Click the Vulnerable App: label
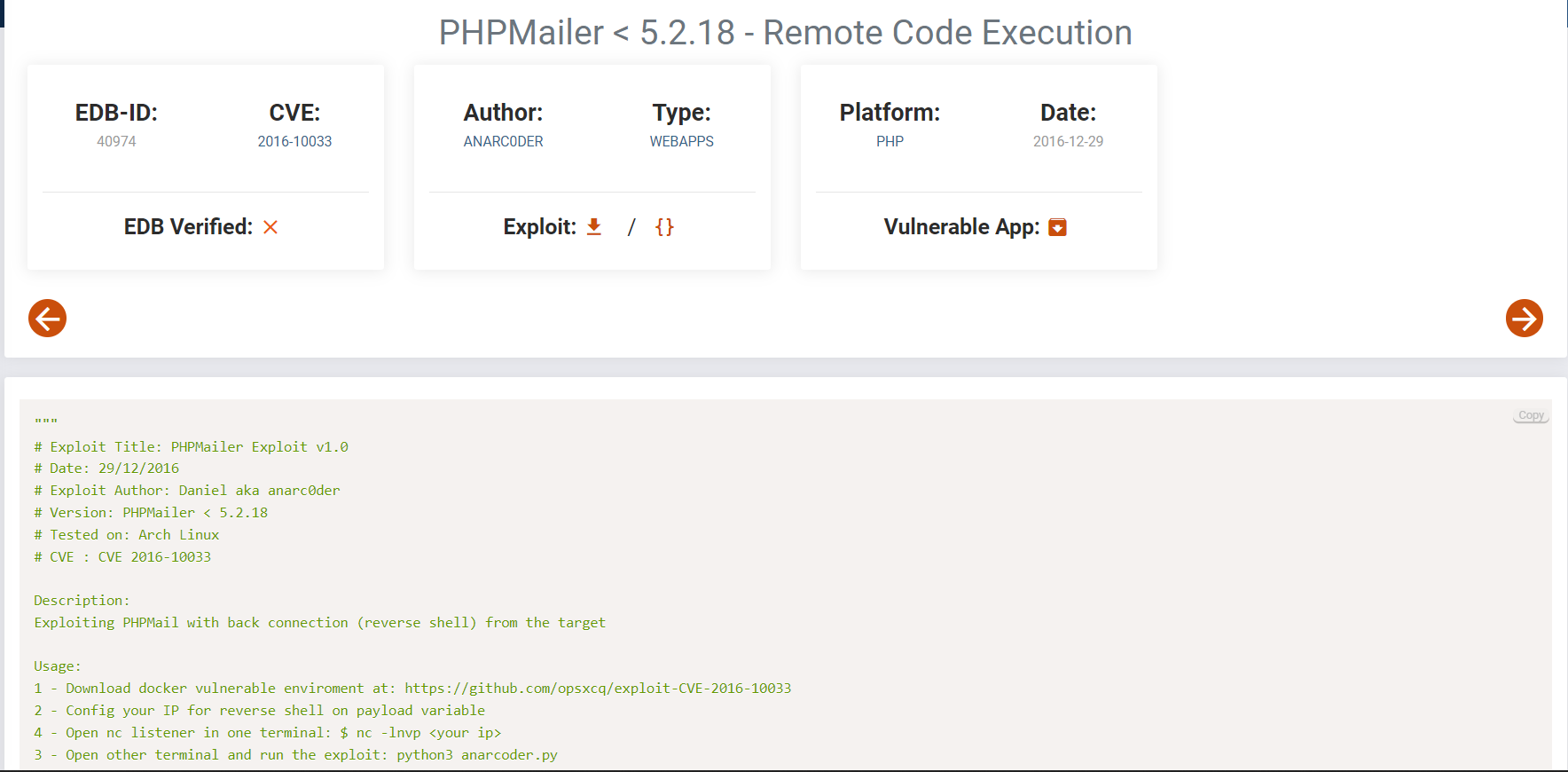 click(961, 227)
